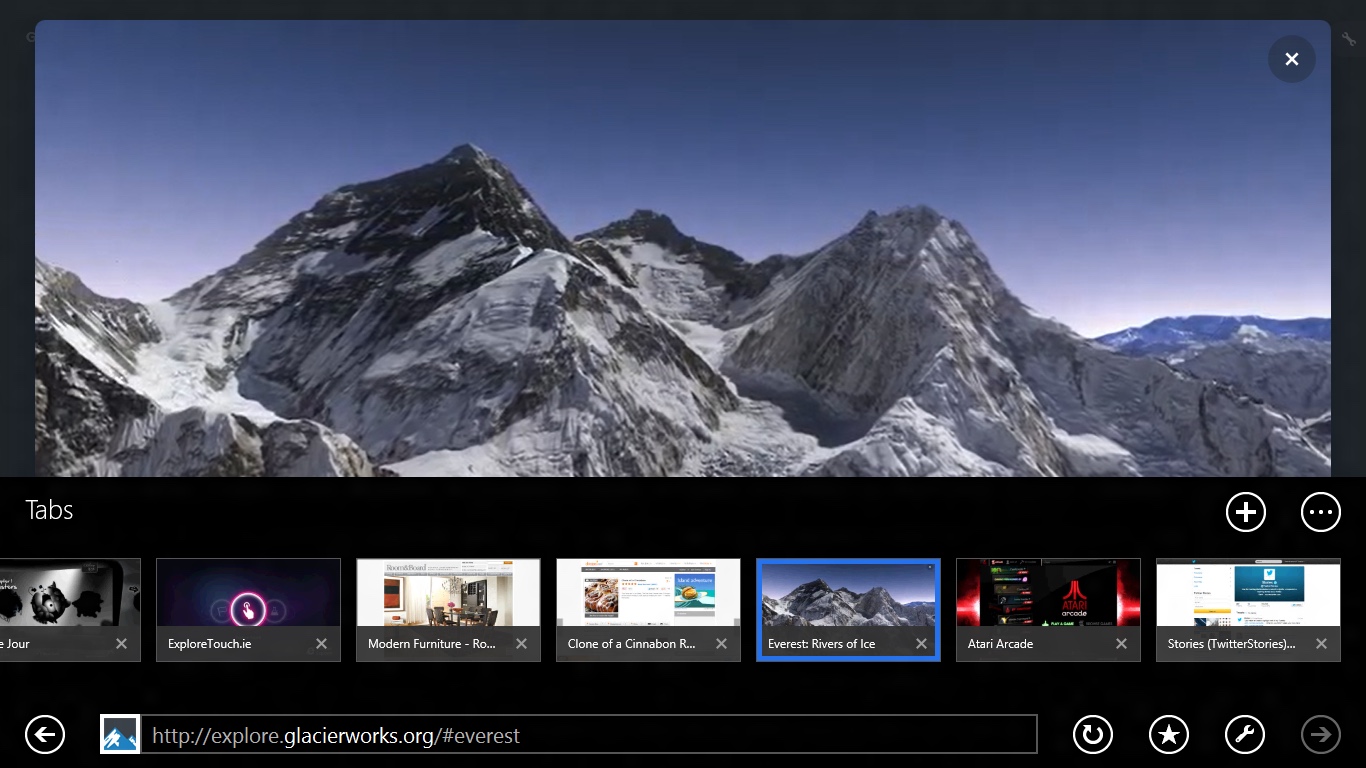Pin or favorite the page with the star icon
The height and width of the screenshot is (768, 1366).
click(x=1168, y=734)
